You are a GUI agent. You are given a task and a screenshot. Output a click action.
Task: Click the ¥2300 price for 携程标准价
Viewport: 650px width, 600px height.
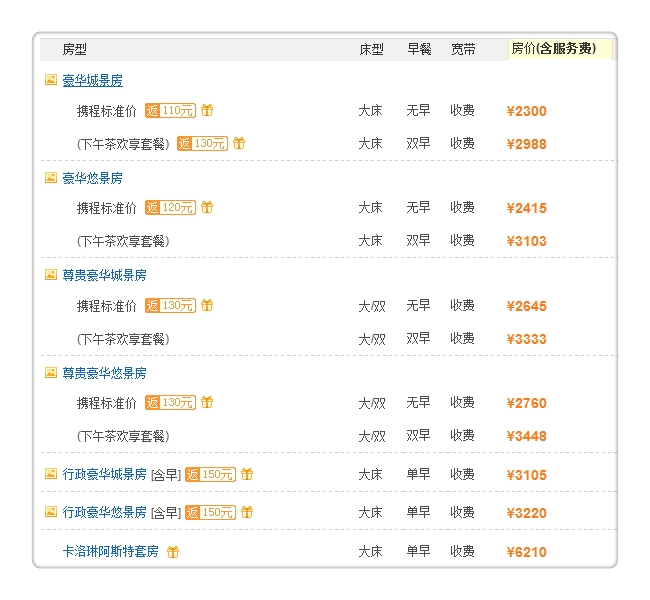tap(527, 111)
